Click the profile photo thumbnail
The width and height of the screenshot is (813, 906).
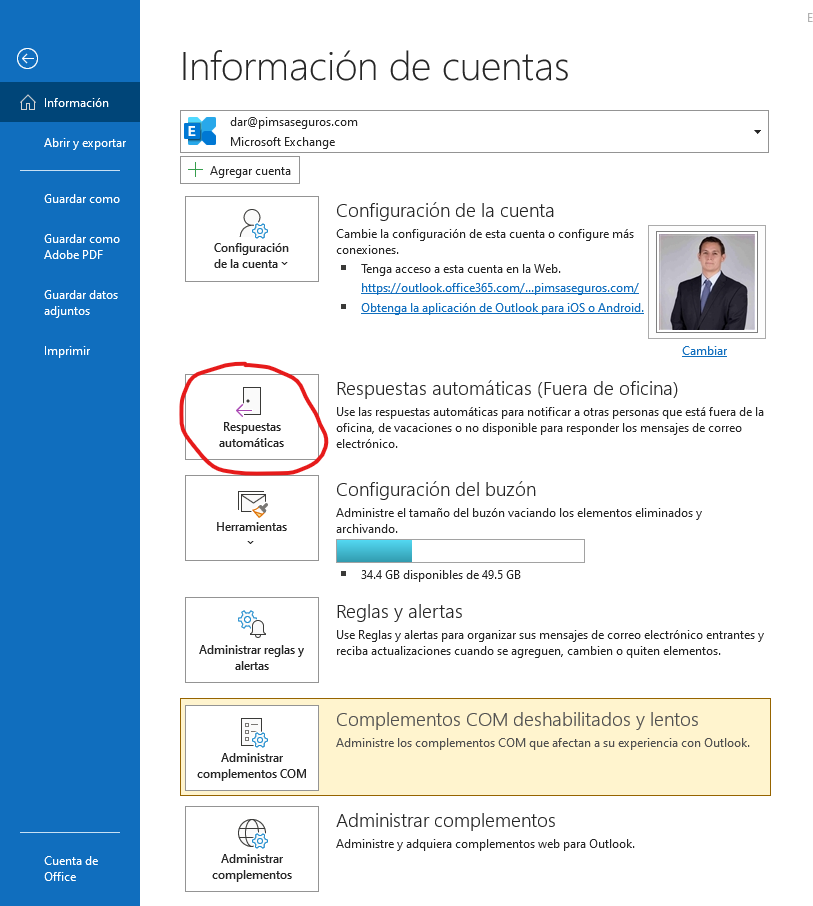pos(707,281)
